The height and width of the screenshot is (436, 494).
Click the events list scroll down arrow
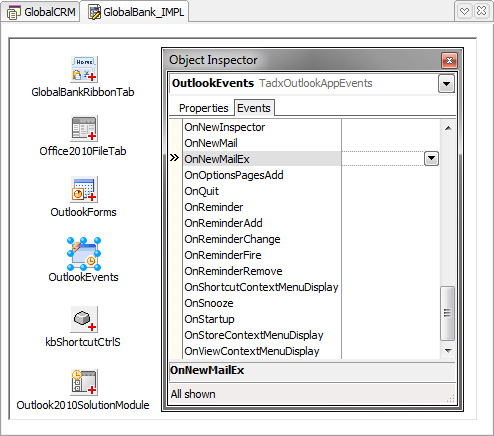click(448, 350)
